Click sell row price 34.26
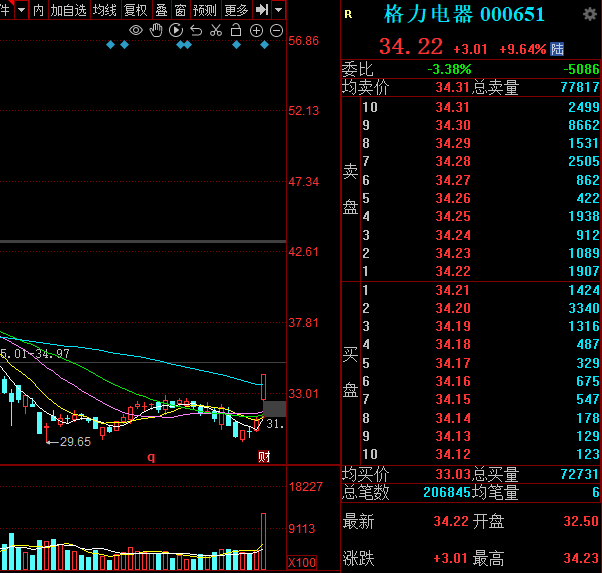The width and height of the screenshot is (602, 573). (x=453, y=198)
